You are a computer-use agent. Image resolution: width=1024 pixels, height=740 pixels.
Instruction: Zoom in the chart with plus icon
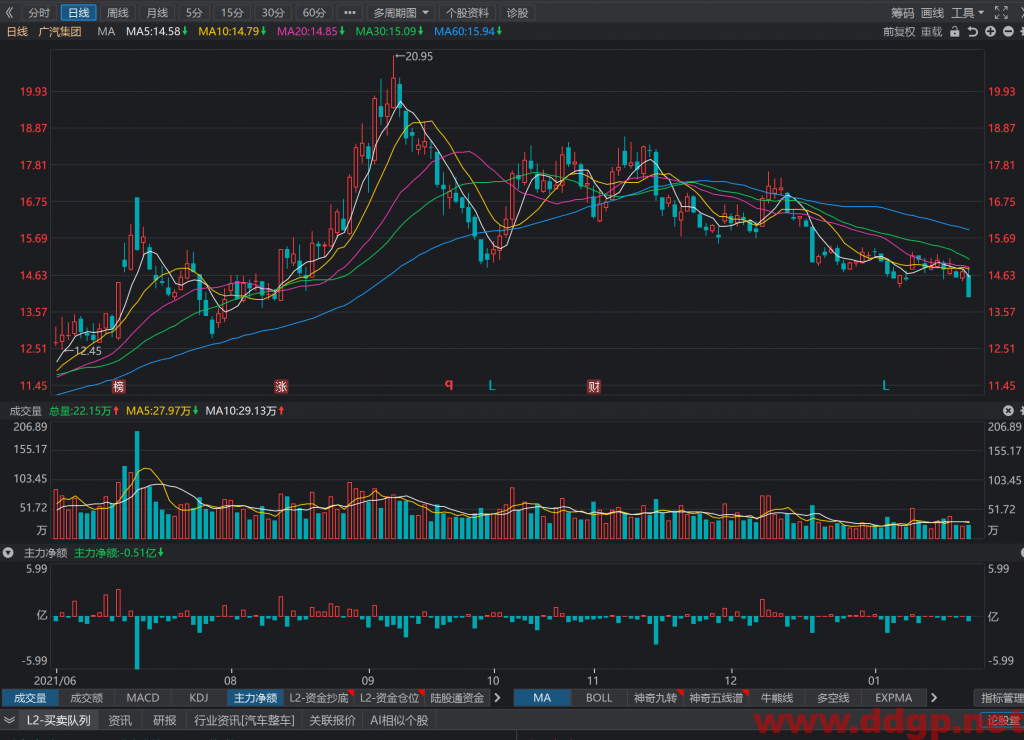(x=991, y=31)
